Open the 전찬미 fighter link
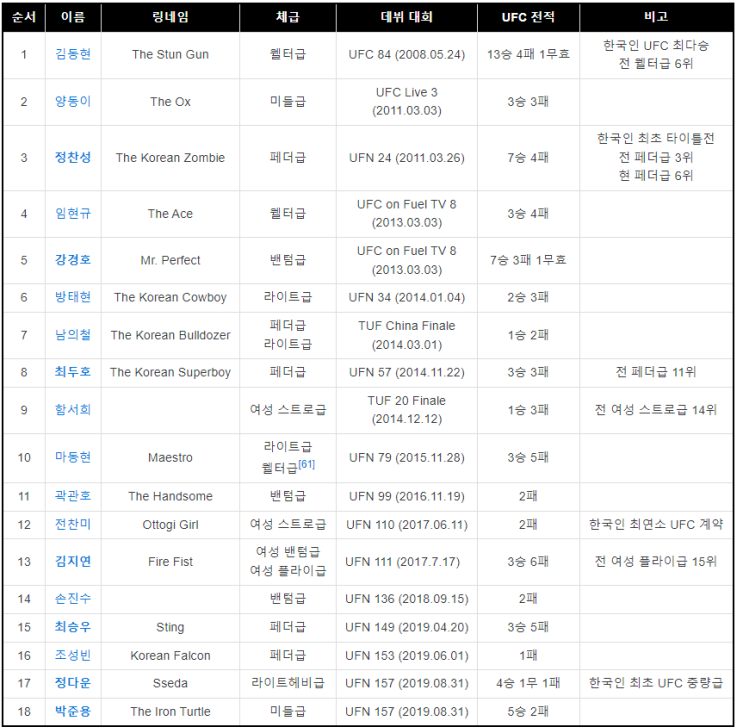The image size is (743, 727). 73,524
